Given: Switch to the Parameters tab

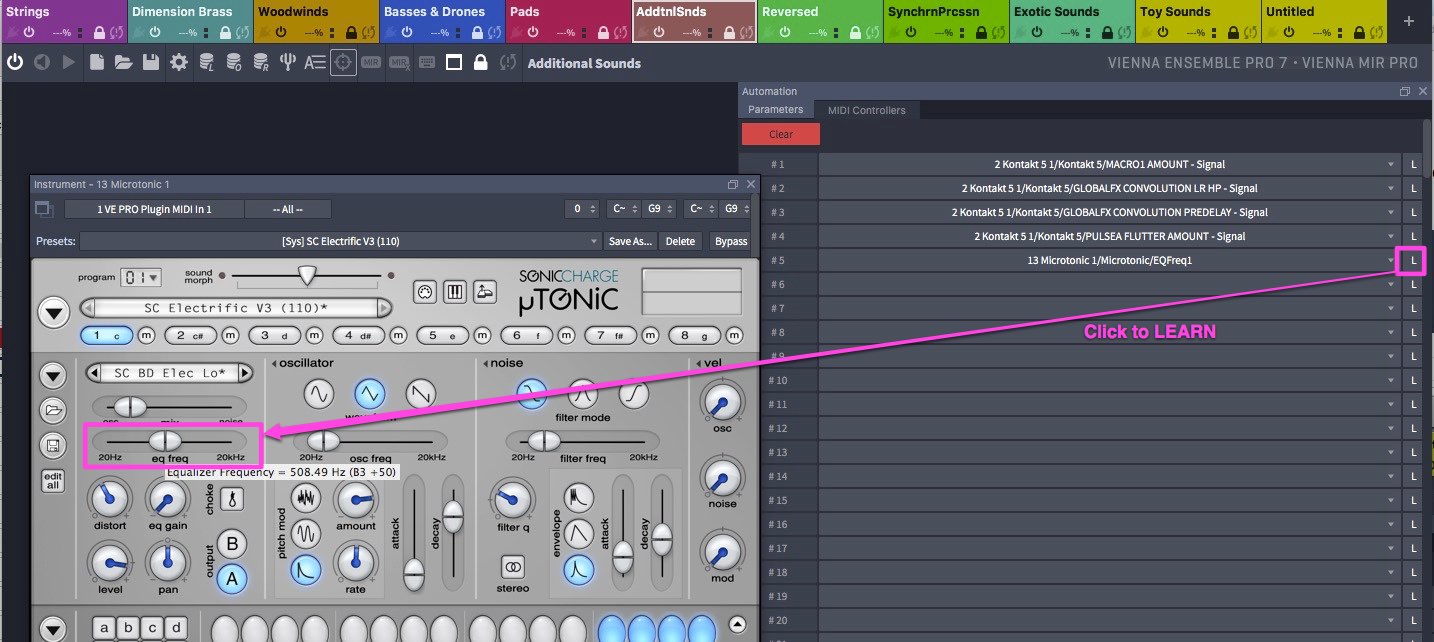Looking at the screenshot, I should (776, 110).
